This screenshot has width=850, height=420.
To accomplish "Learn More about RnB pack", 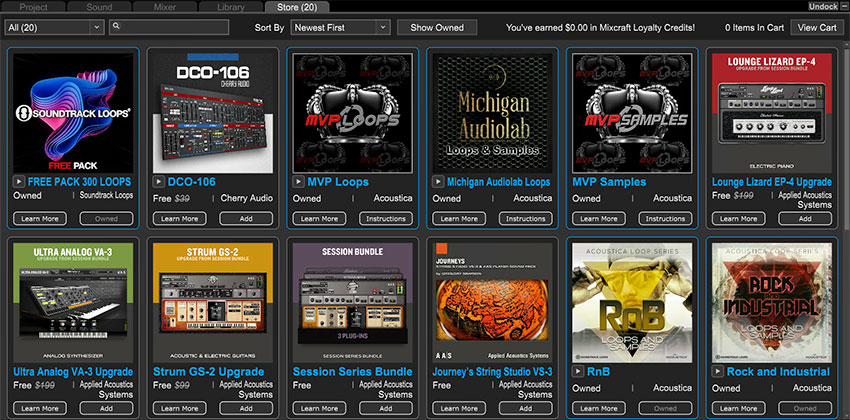I will (x=599, y=408).
